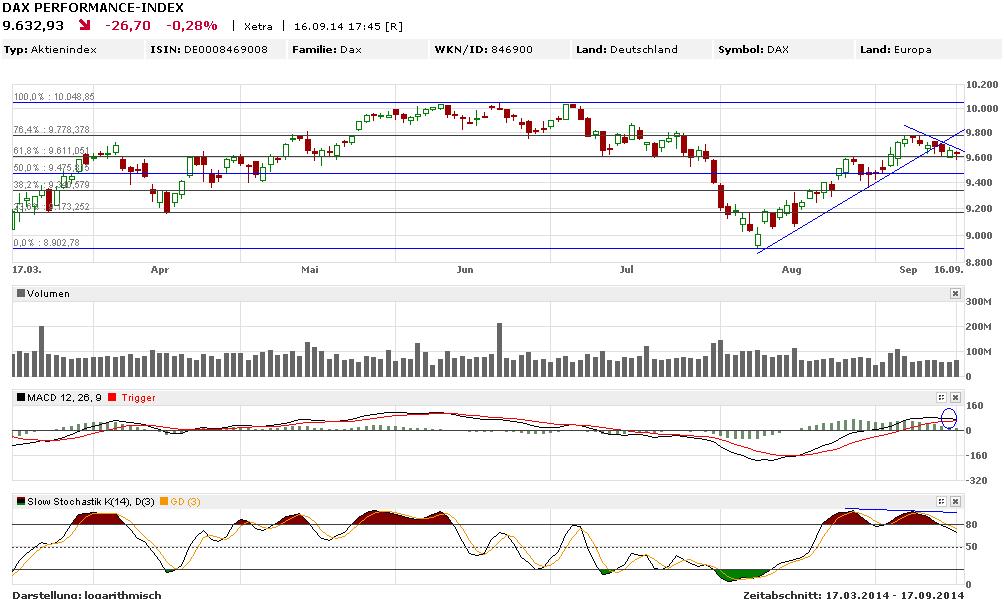
Task: Click the 17.03. start date label
Action: click(x=27, y=270)
